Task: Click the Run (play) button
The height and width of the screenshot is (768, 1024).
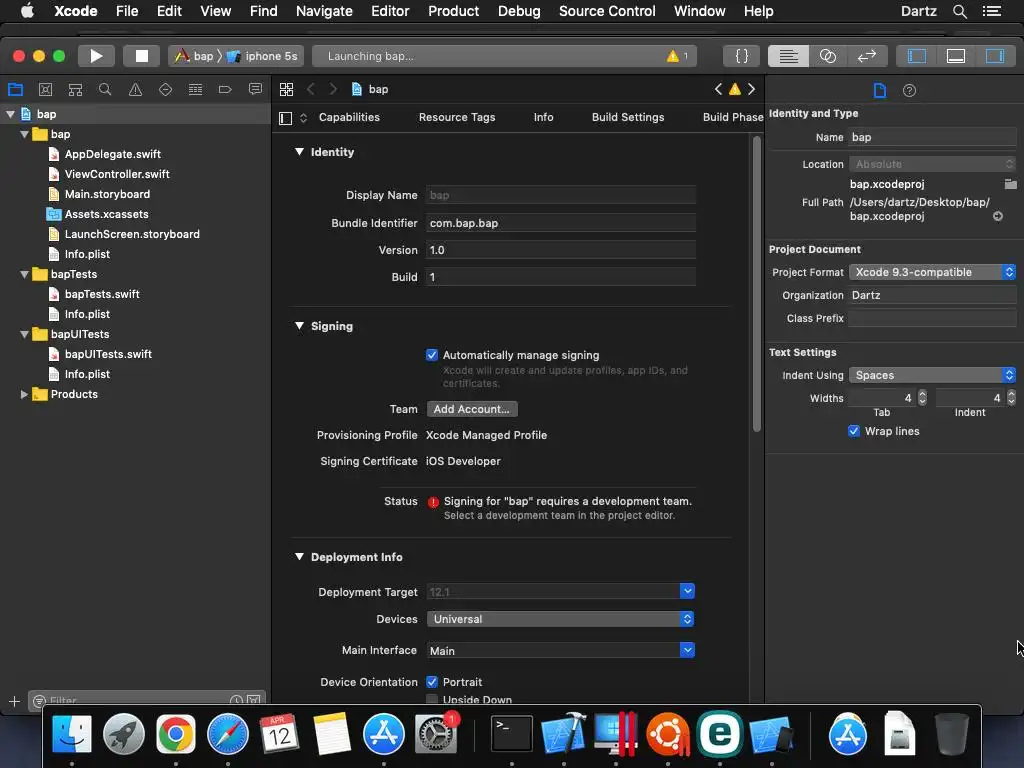Action: pyautogui.click(x=96, y=56)
